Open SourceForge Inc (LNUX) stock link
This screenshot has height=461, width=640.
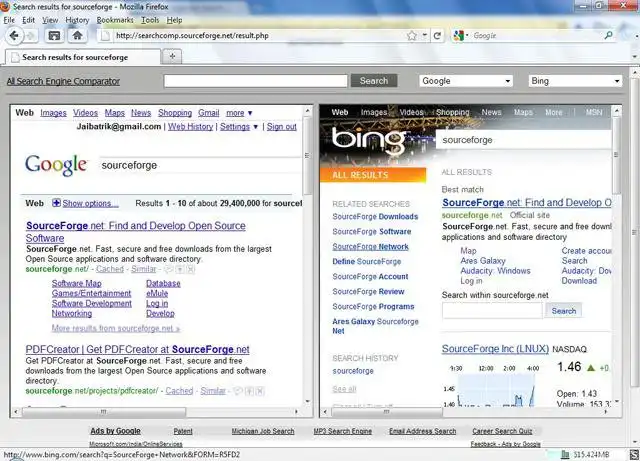495,349
